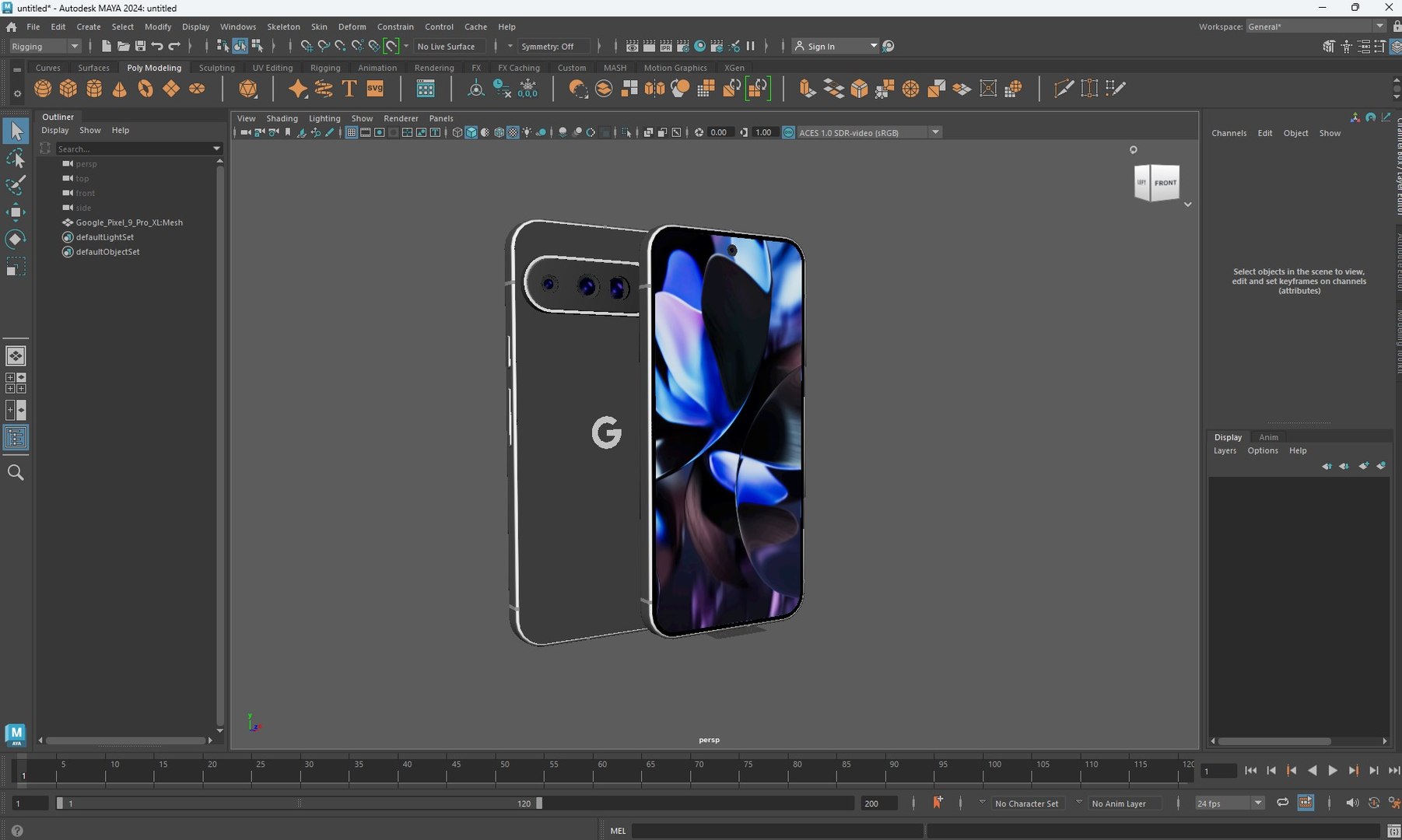Image resolution: width=1402 pixels, height=840 pixels.
Task: Click the Multi-Cut knife shelf icon
Action: pos(1064,89)
